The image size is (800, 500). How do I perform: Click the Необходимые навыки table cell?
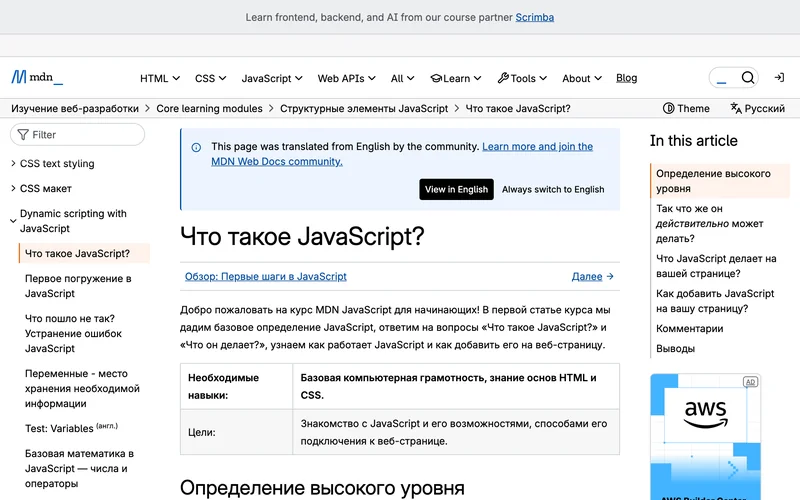click(236, 386)
